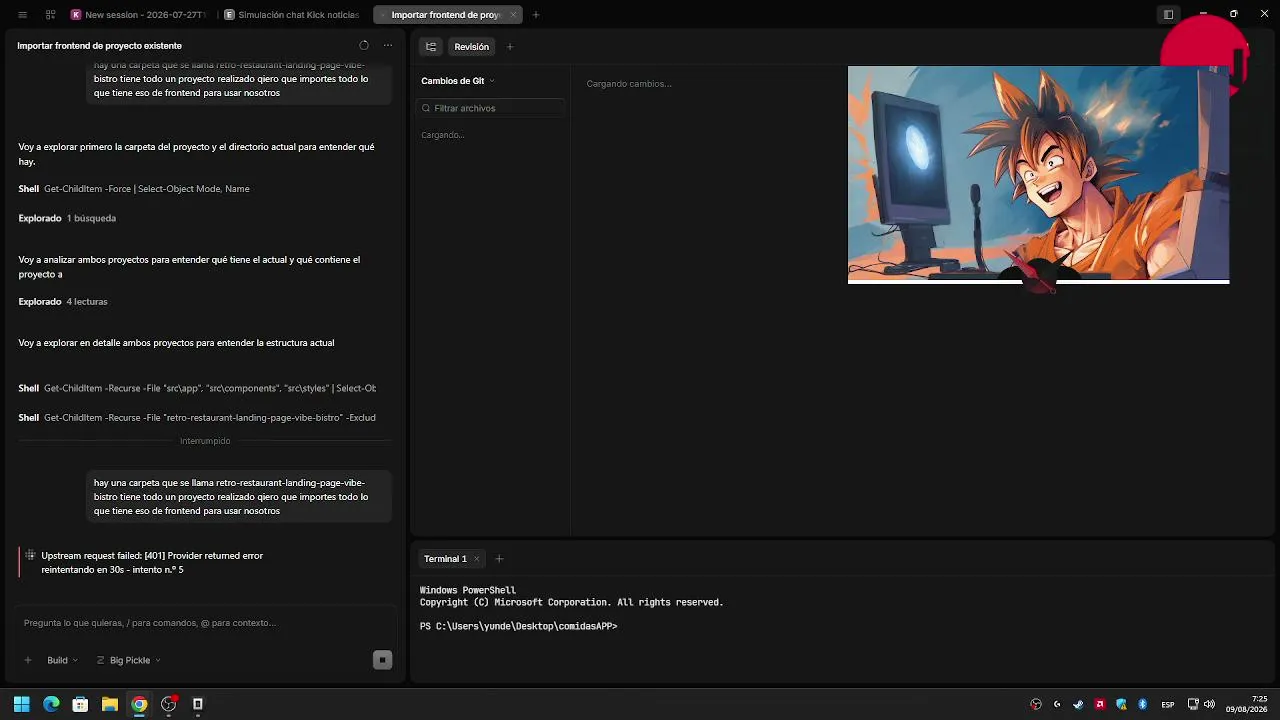Screen dimensions: 1280x720
Task: Select the Upstream request failed error message
Action: point(152,556)
